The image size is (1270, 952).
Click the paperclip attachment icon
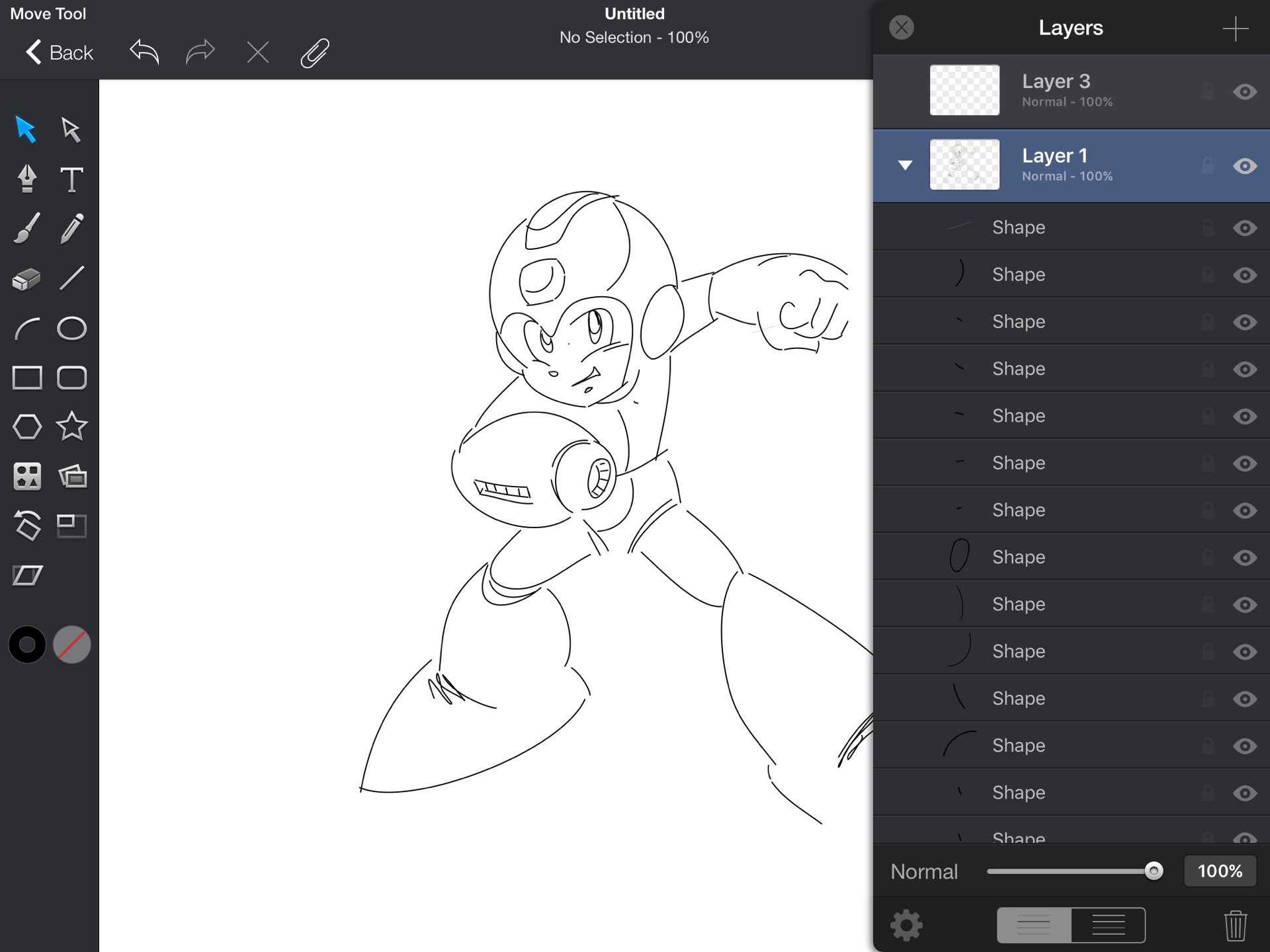(315, 53)
